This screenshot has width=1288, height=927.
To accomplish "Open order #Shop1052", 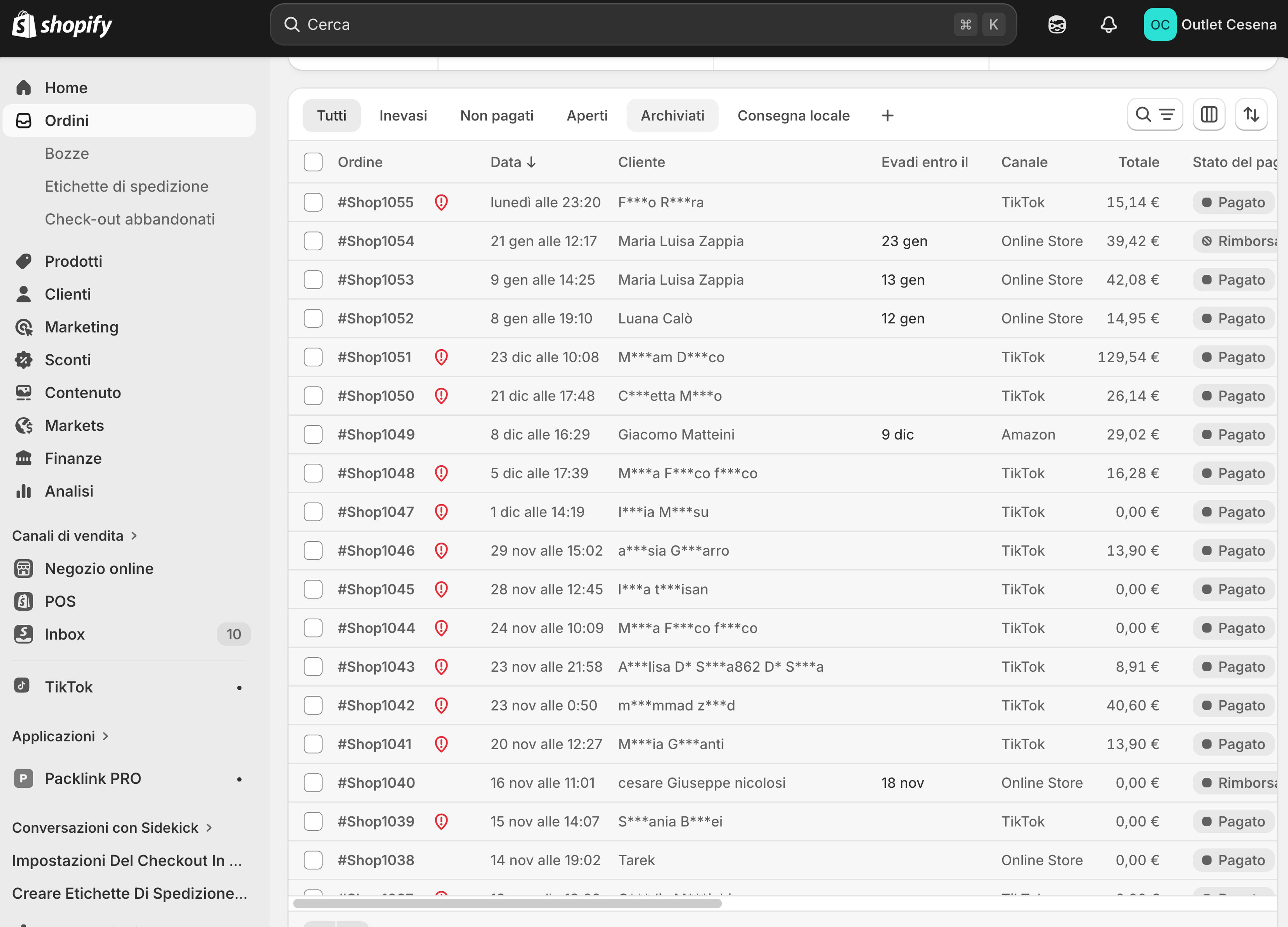I will pos(375,318).
